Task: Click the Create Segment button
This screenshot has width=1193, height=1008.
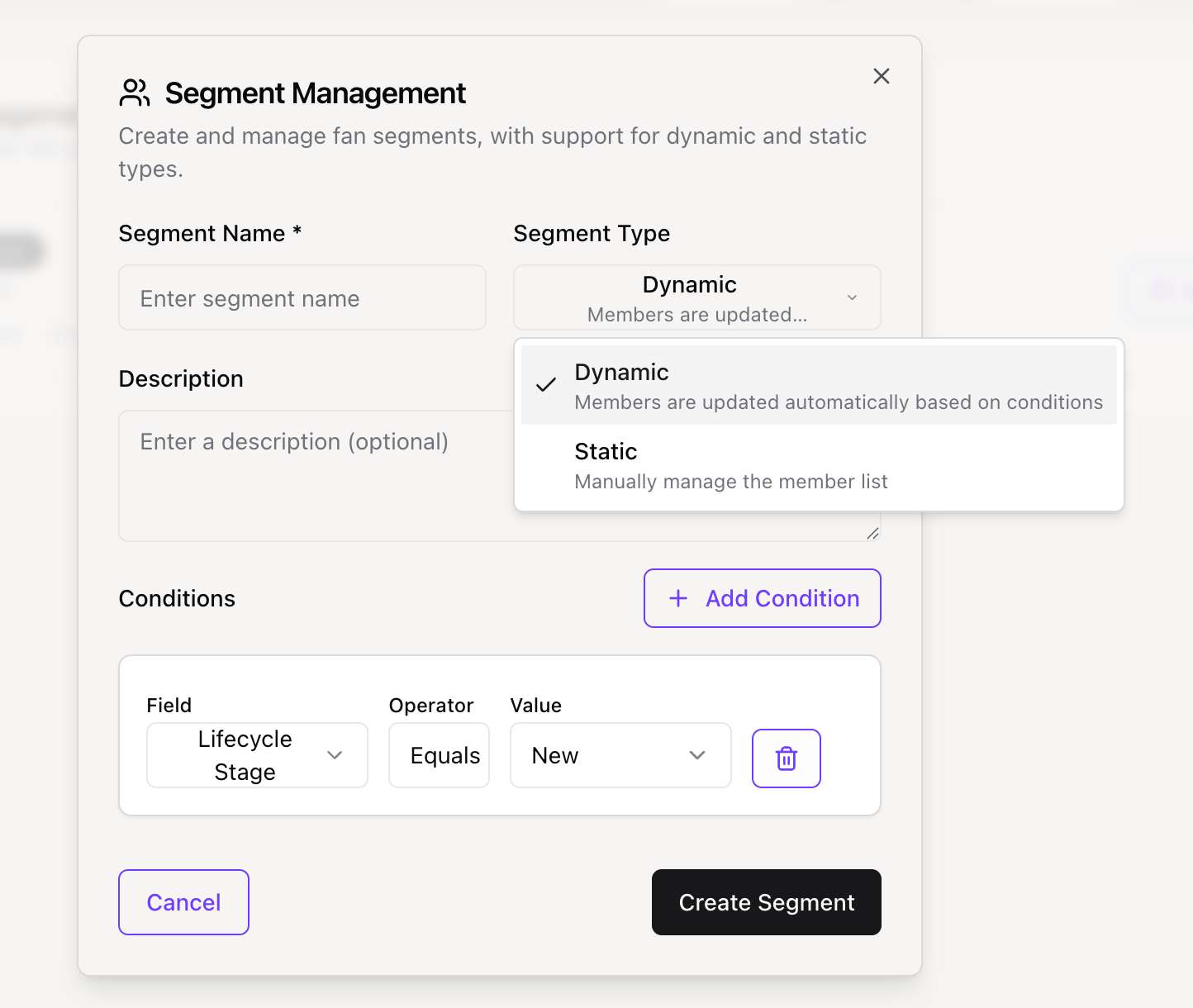Action: [766, 902]
